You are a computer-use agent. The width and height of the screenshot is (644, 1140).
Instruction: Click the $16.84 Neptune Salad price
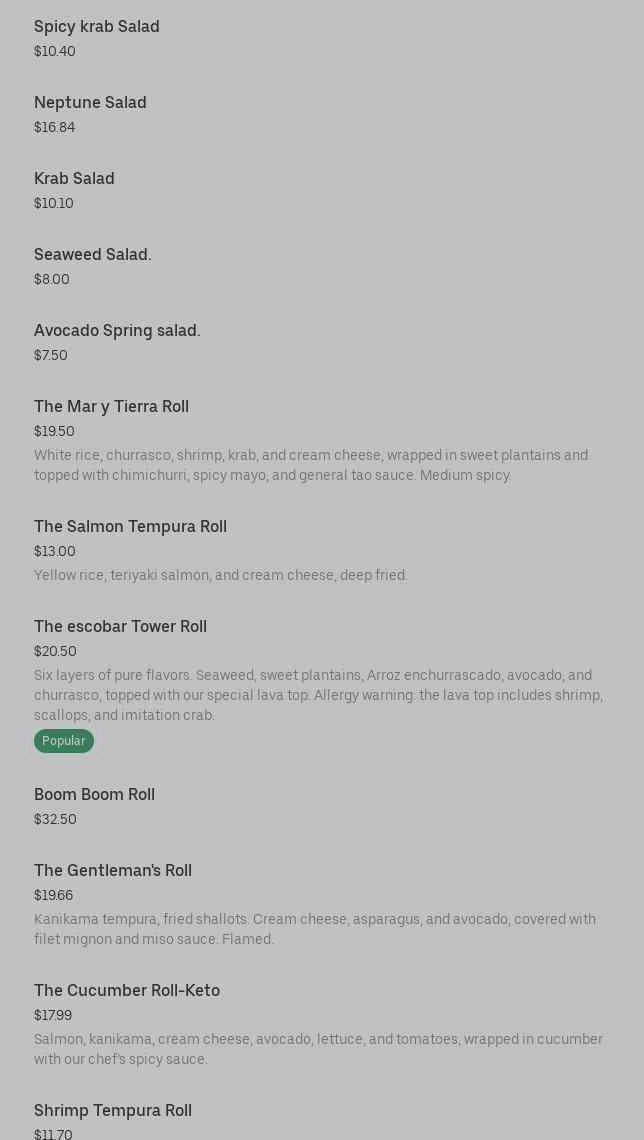click(55, 127)
